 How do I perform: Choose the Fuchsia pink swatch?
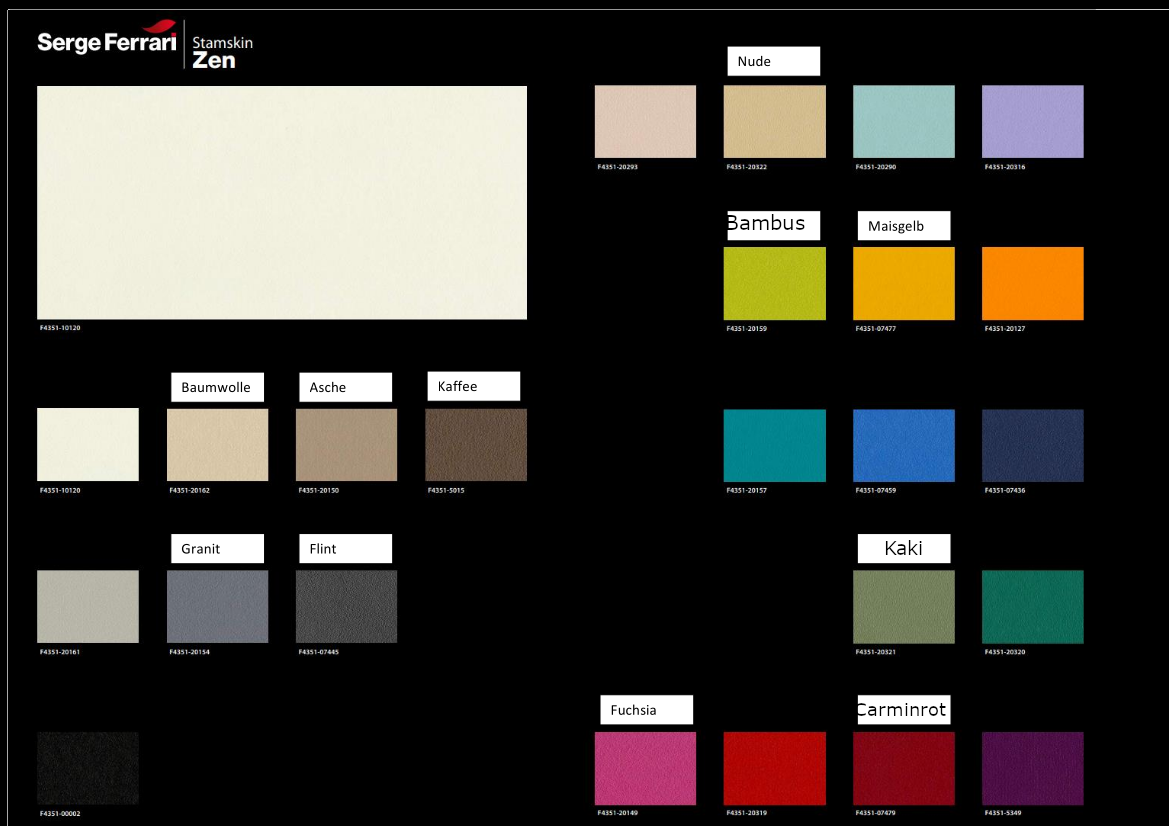point(645,768)
